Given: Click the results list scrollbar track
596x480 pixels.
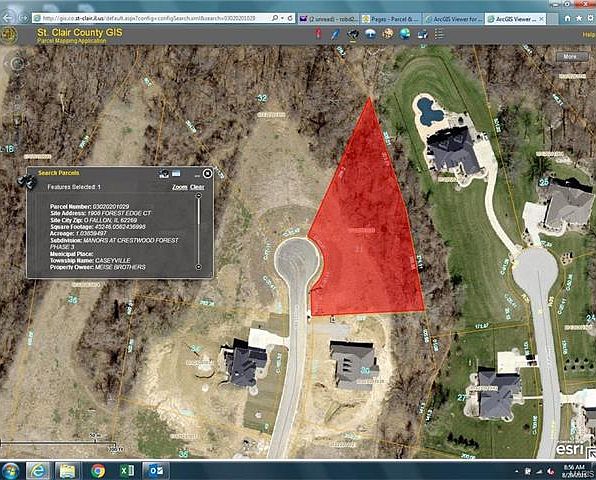Looking at the screenshot, I should point(198,231).
